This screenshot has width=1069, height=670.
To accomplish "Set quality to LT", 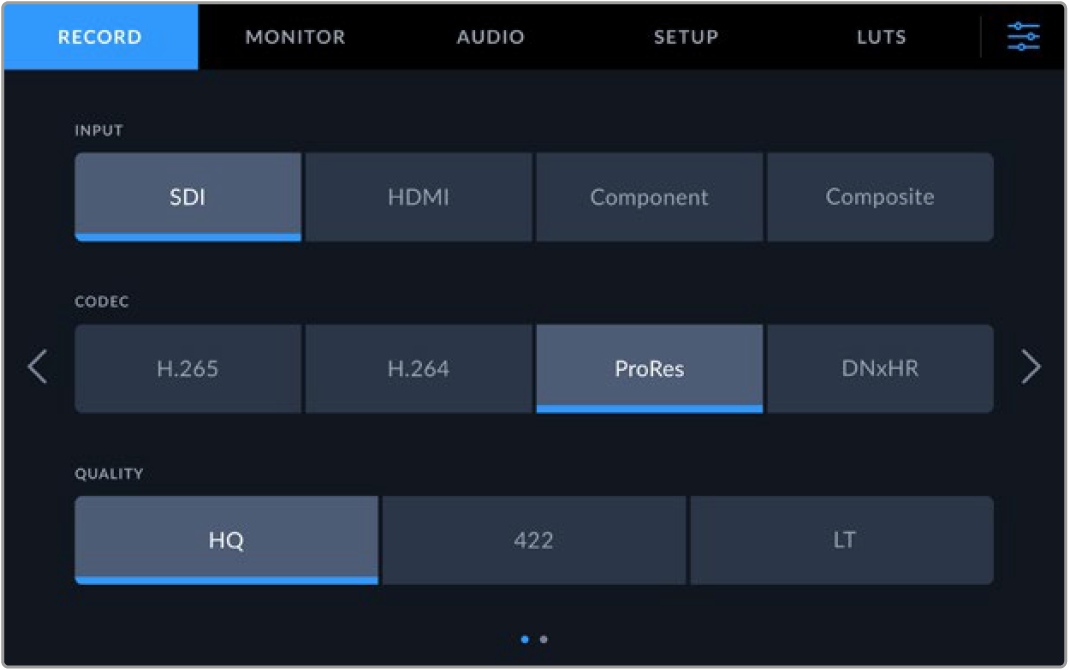I will pos(842,540).
